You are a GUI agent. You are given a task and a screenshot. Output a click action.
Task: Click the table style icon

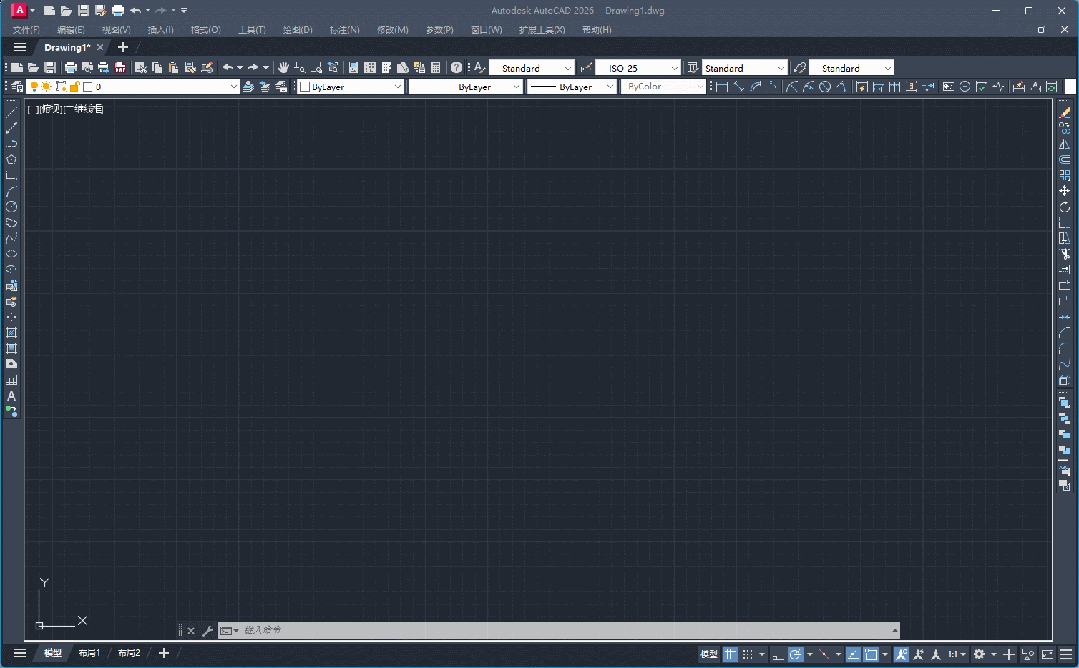[693, 67]
